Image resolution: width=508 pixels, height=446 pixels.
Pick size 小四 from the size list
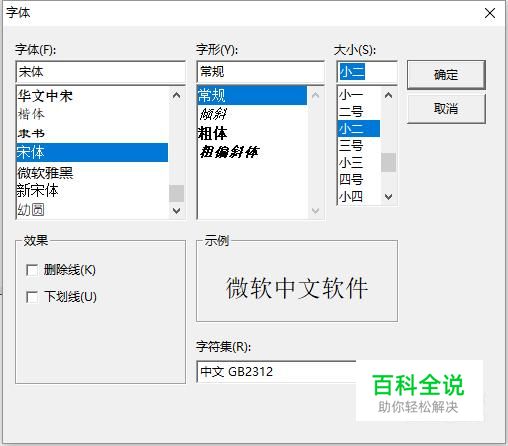point(359,197)
